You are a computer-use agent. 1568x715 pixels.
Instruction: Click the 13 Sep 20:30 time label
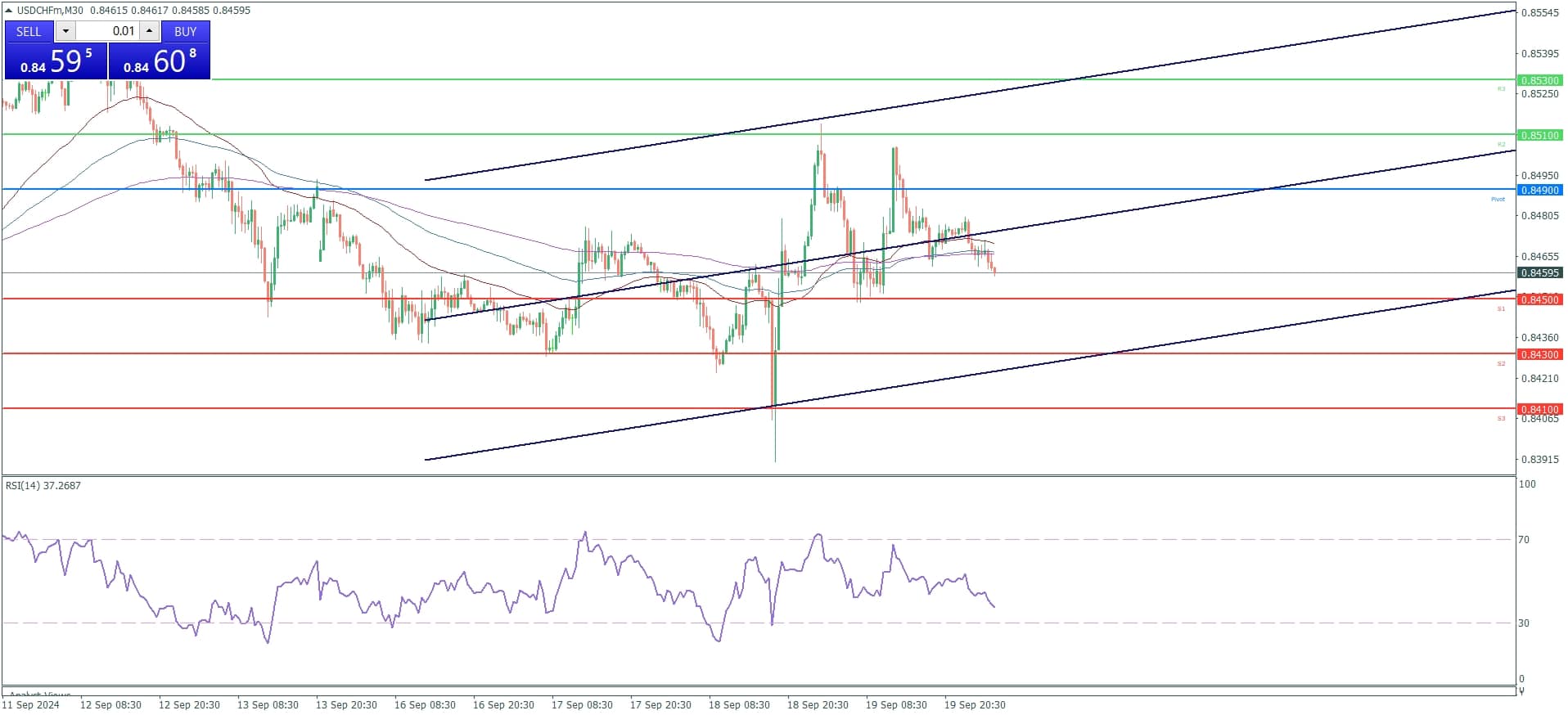coord(346,704)
